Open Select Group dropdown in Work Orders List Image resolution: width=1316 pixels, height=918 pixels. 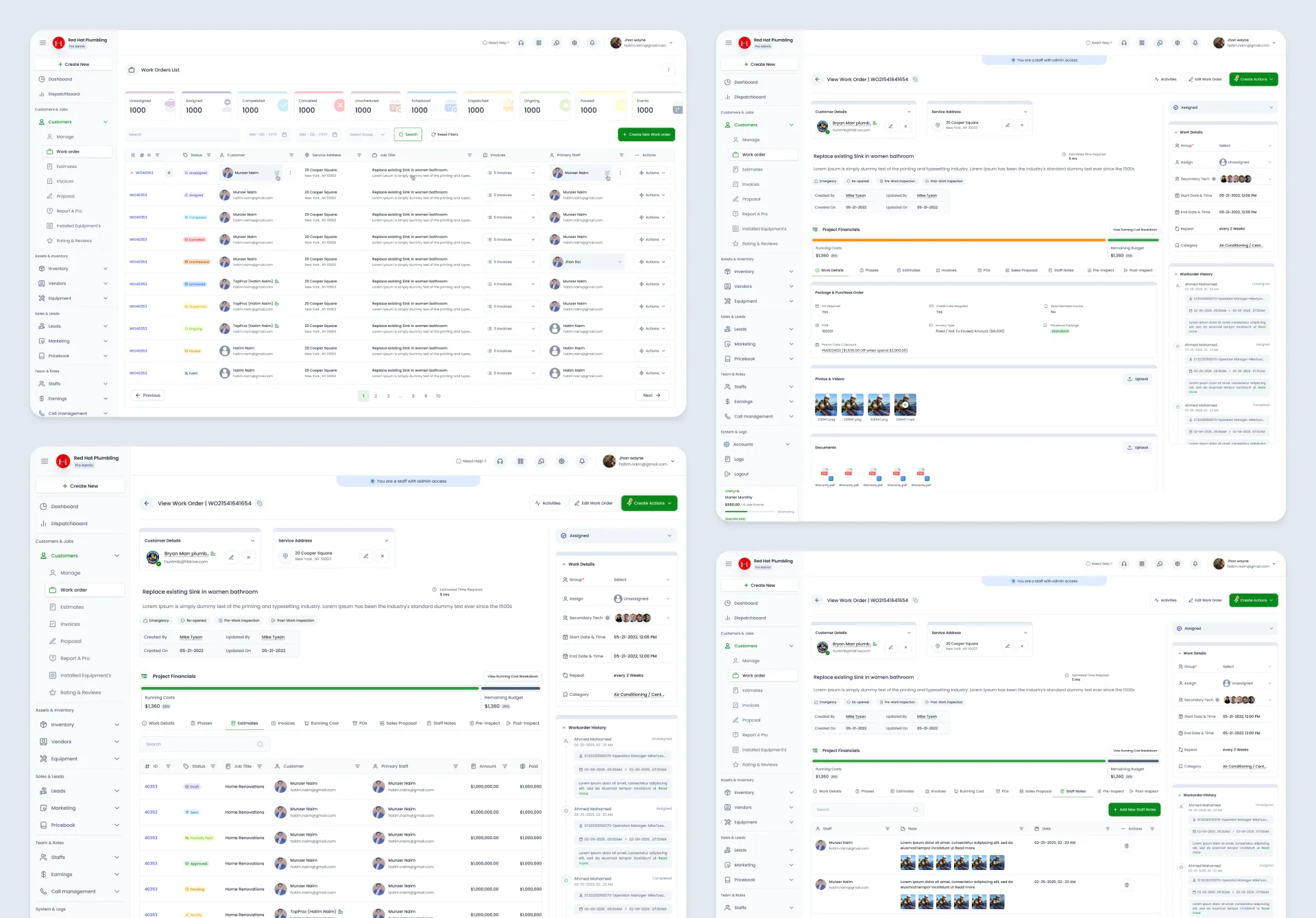[x=367, y=134]
